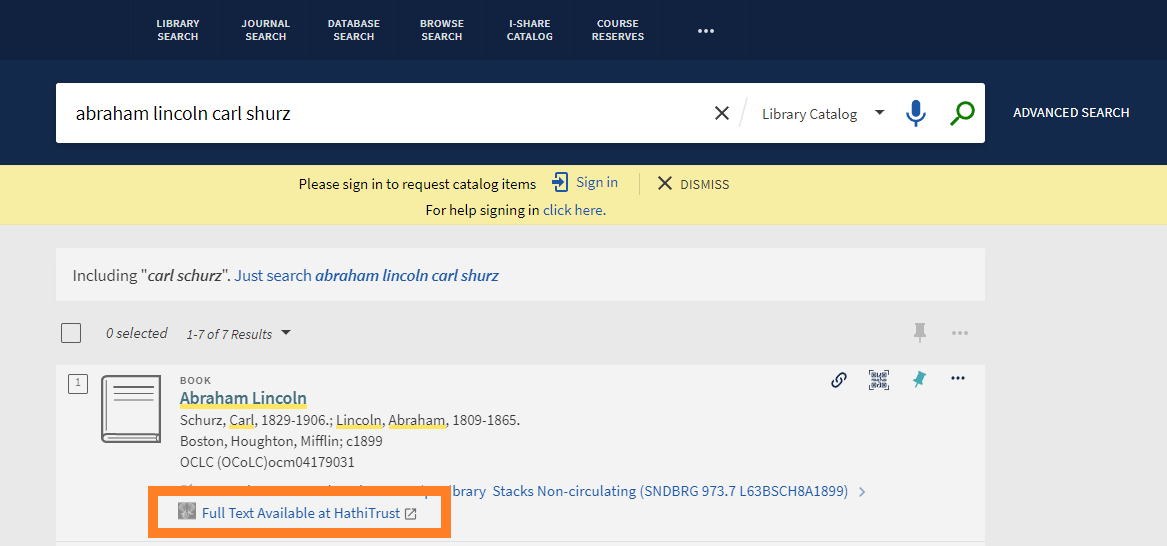This screenshot has width=1167, height=546.
Task: Open the QR code icon for result 1
Action: point(878,379)
